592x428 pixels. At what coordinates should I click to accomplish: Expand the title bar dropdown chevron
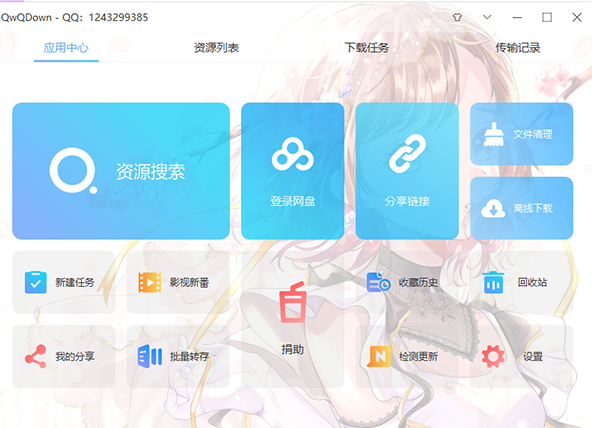pos(487,17)
